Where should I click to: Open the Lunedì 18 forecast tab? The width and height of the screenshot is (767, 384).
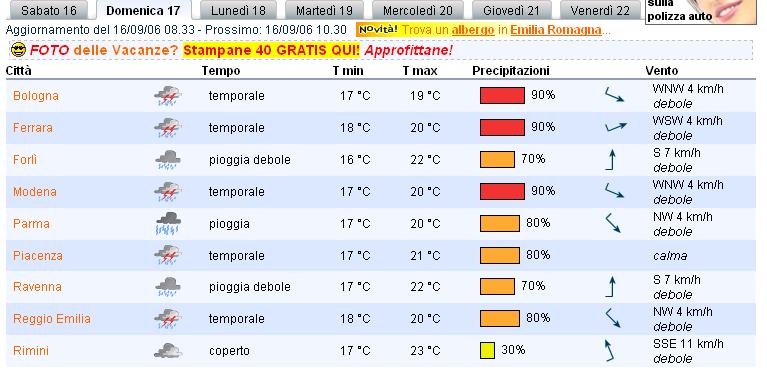(x=238, y=10)
